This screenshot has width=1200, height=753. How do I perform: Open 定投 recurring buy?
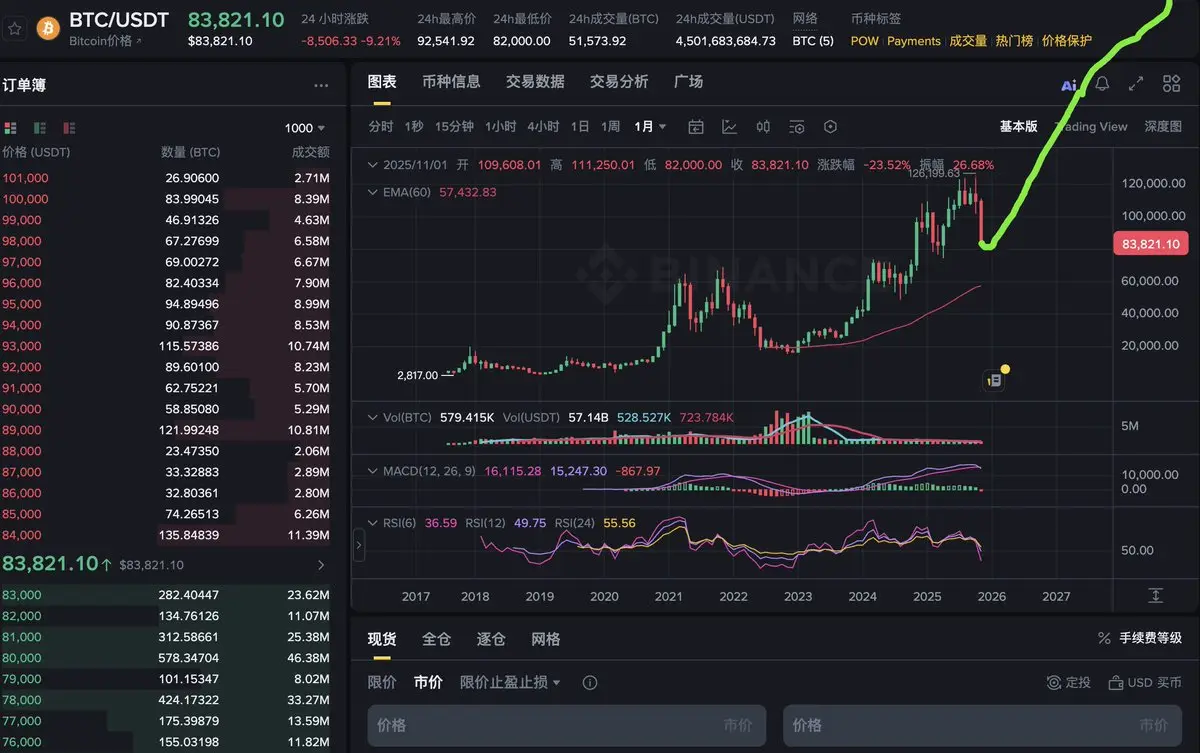click(x=1068, y=683)
